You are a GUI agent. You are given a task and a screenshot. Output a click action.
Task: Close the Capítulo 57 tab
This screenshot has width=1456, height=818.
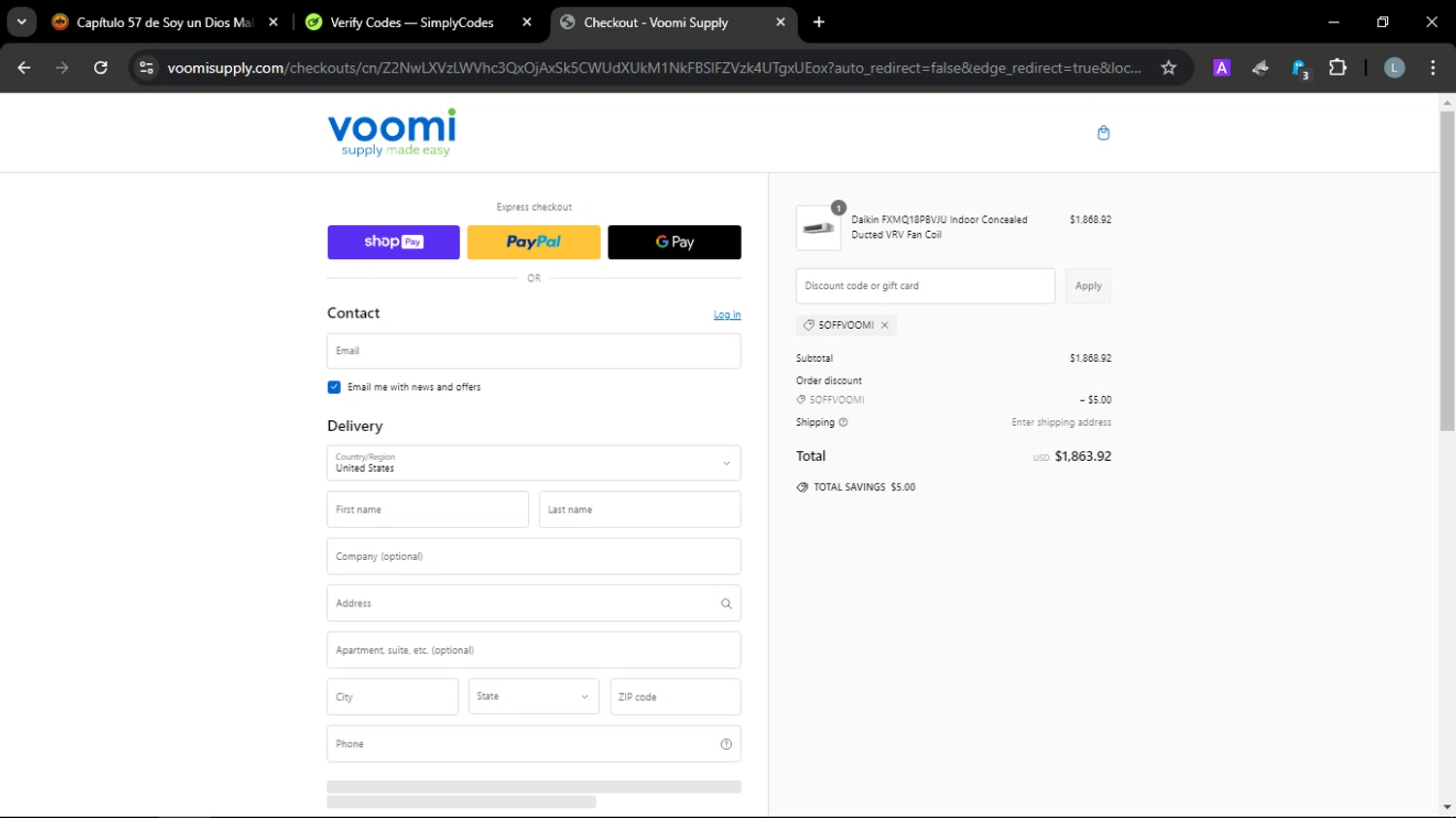(x=273, y=22)
